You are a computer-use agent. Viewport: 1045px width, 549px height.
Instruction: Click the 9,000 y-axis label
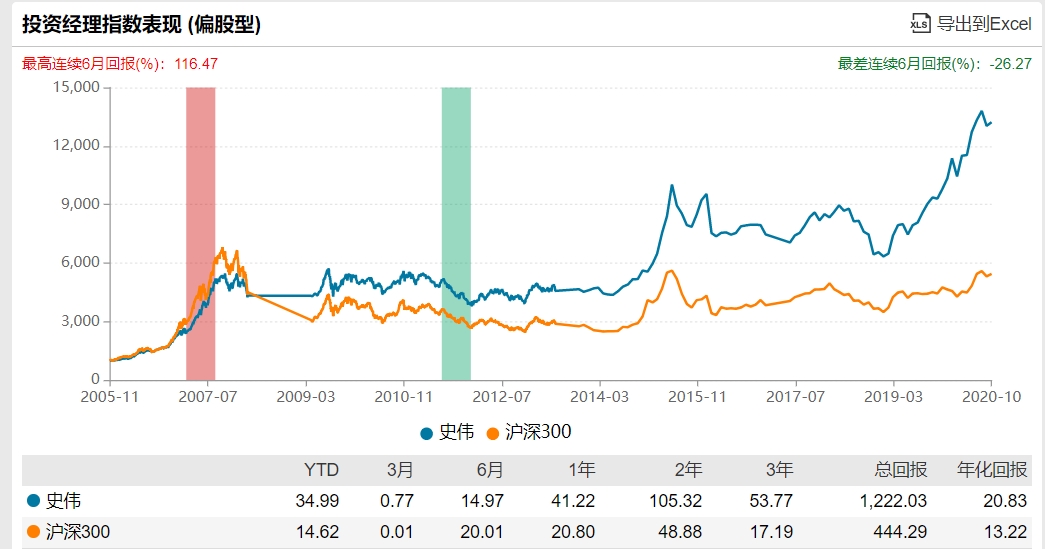pyautogui.click(x=81, y=204)
